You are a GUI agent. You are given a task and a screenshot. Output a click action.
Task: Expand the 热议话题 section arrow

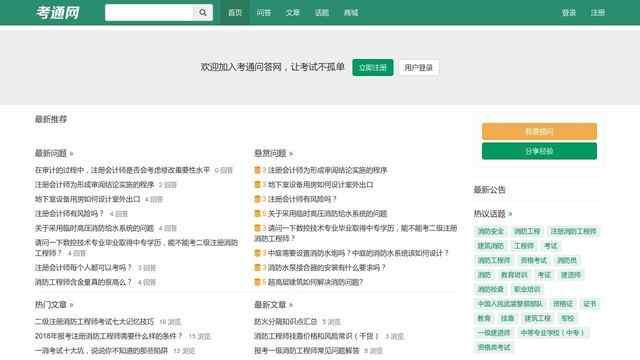tap(510, 214)
